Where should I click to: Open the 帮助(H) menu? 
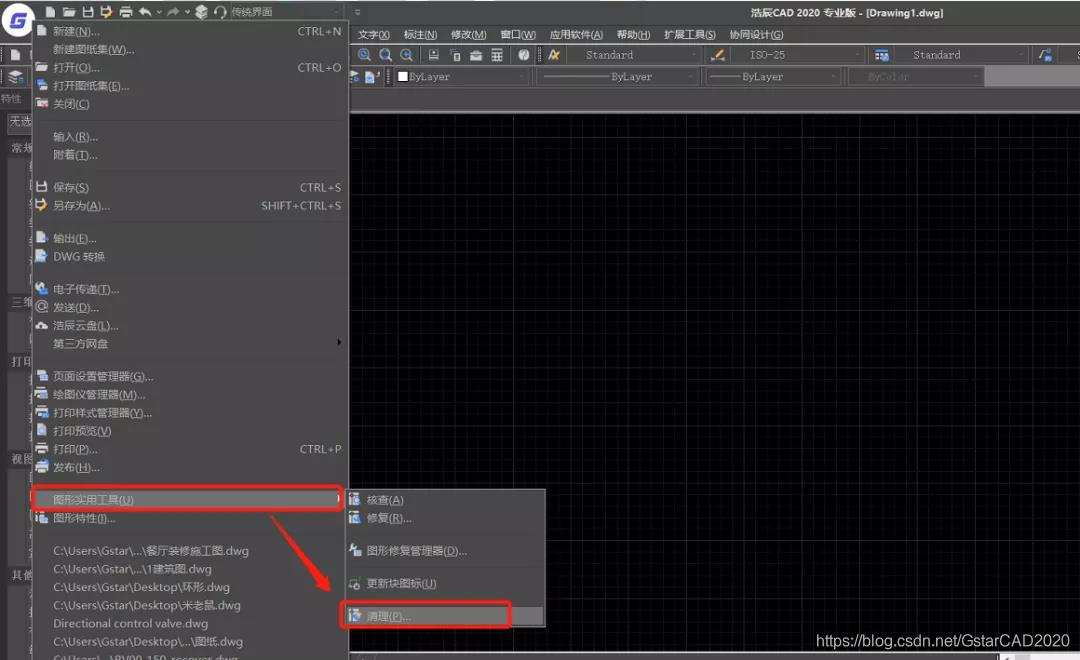633,34
